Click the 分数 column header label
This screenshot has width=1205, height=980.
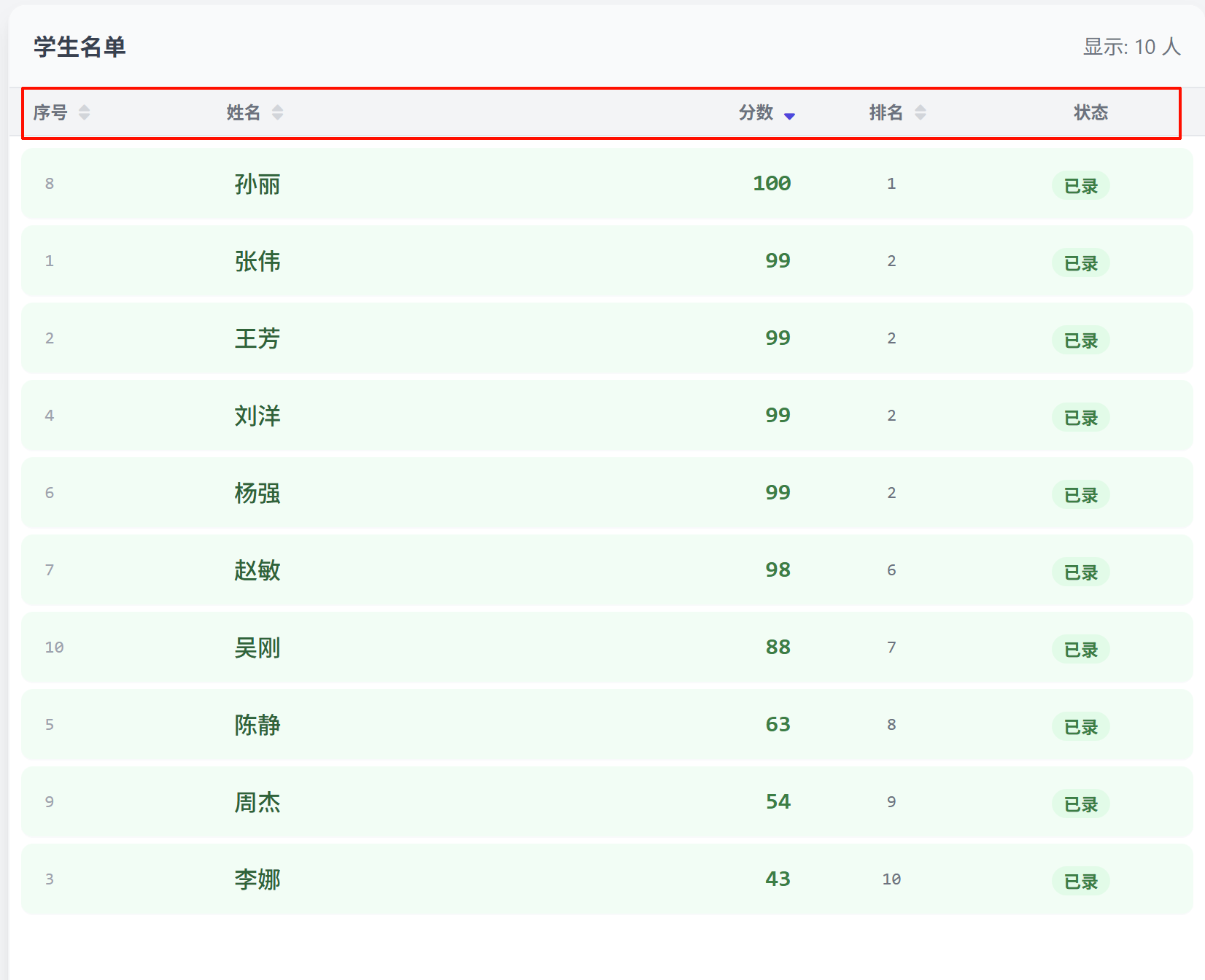(x=756, y=112)
